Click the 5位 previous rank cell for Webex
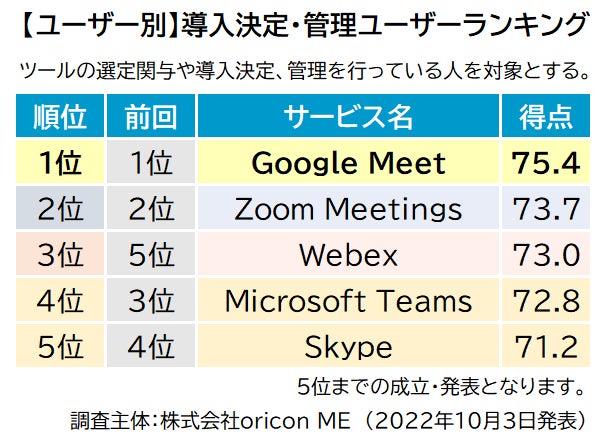The width and height of the screenshot is (606, 437). click(151, 253)
